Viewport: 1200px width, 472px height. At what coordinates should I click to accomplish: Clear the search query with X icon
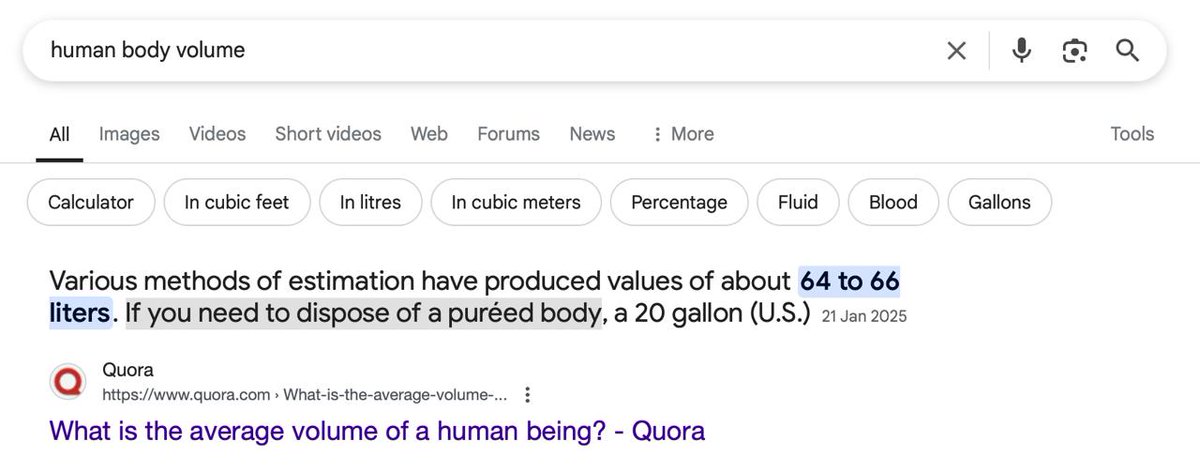point(956,50)
